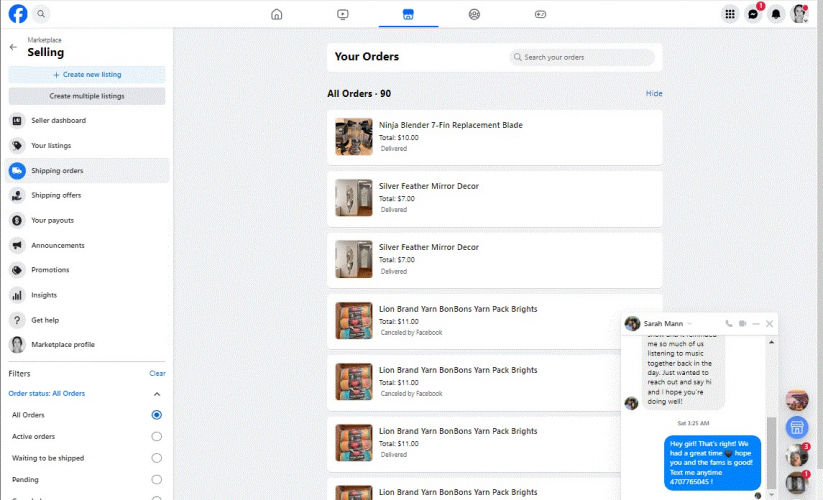
Task: Clear the filters
Action: [x=157, y=374]
